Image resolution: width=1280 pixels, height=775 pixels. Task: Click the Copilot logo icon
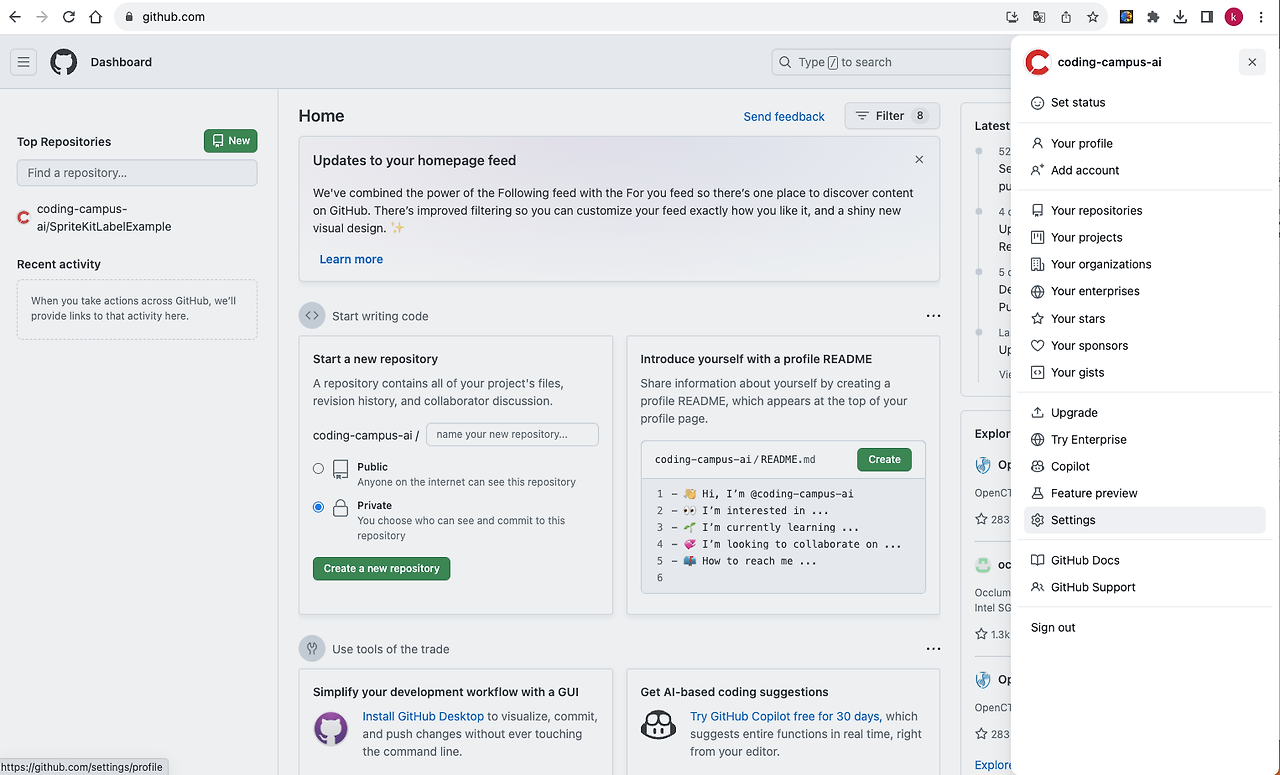(x=658, y=727)
